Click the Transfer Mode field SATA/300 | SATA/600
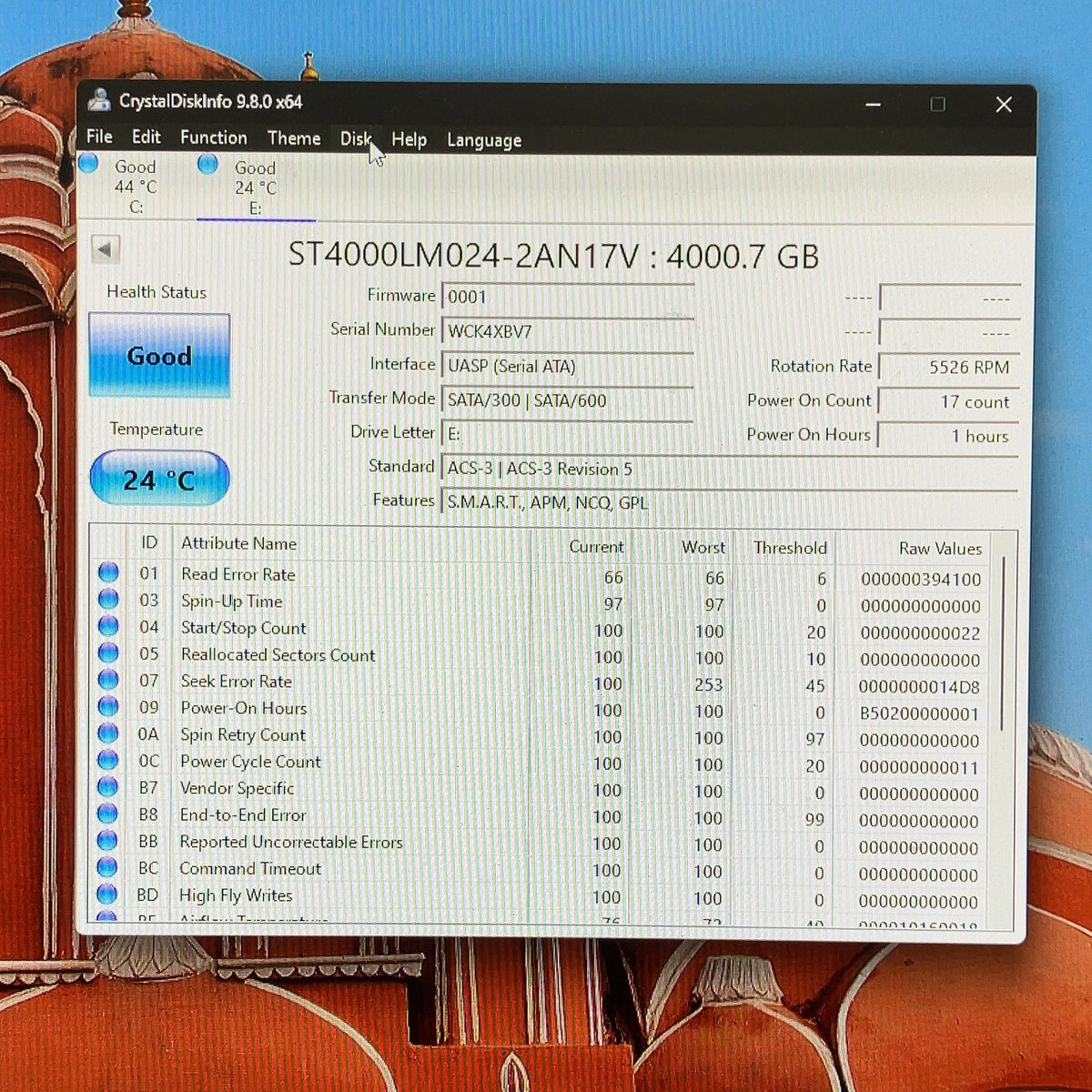 pos(567,400)
